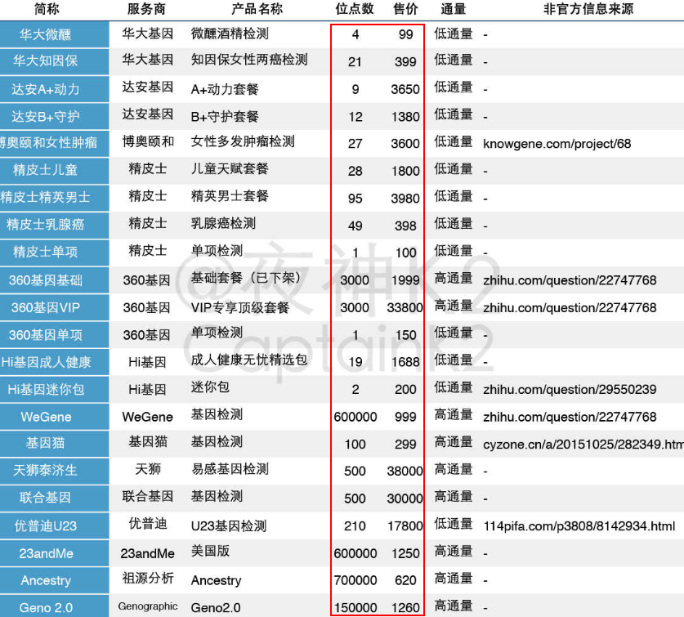This screenshot has width=684, height=617.
Task: Click product name 微醺酒精检测
Action: (229, 34)
